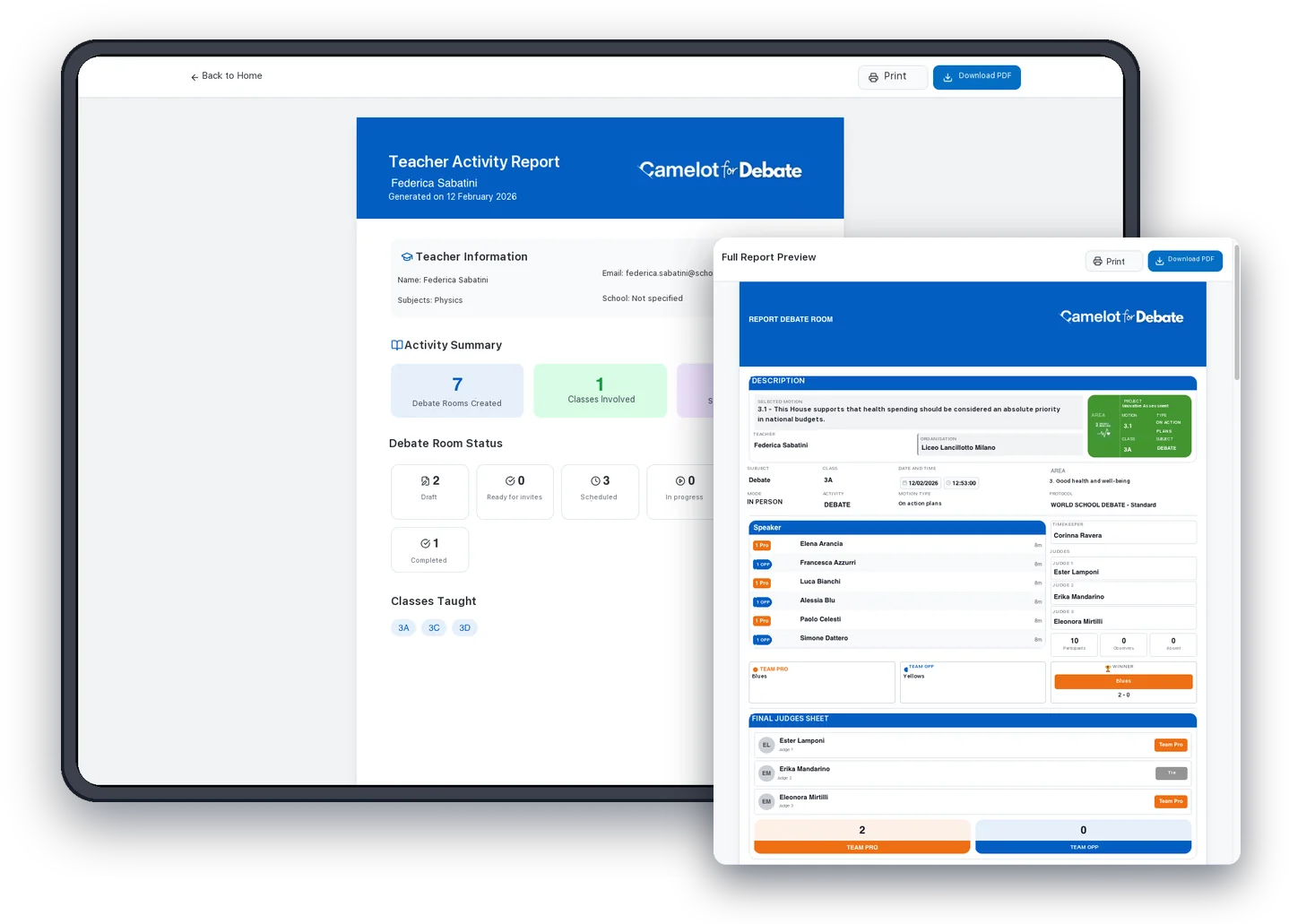The image size is (1289, 924).
Task: Click the text Name: Federica Sabatini
Action: (x=443, y=281)
